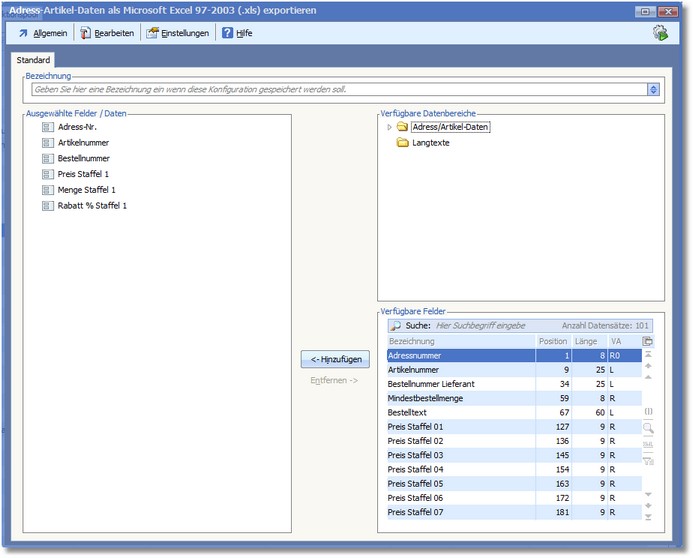Click the magnifier icon beside table
Screen dimensions: 693x558
tap(648, 428)
